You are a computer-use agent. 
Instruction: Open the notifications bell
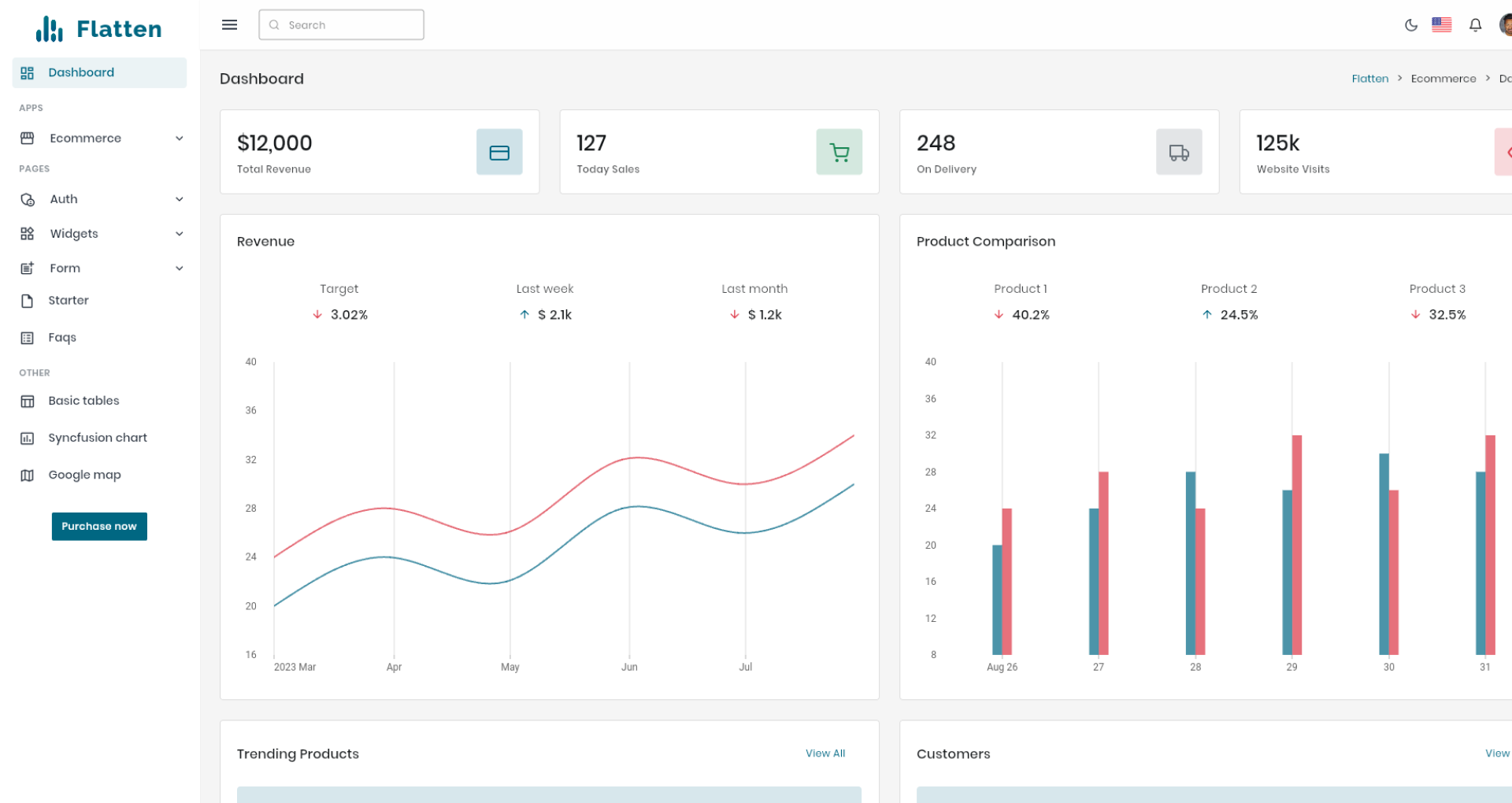tap(1475, 24)
